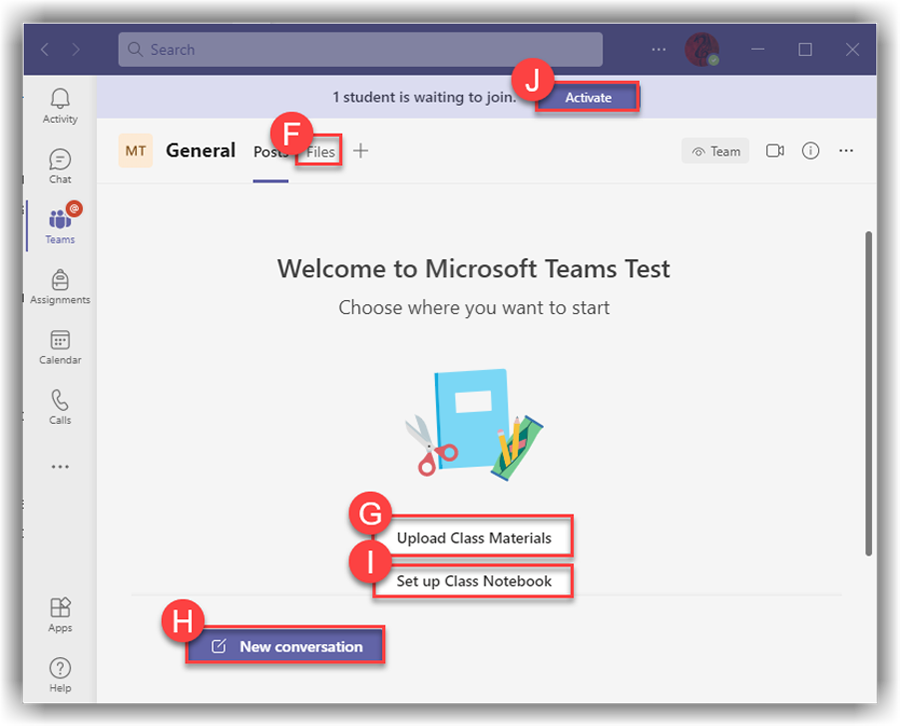The width and height of the screenshot is (900, 726).
Task: Open the Calendar in sidebar
Action: [x=60, y=346]
